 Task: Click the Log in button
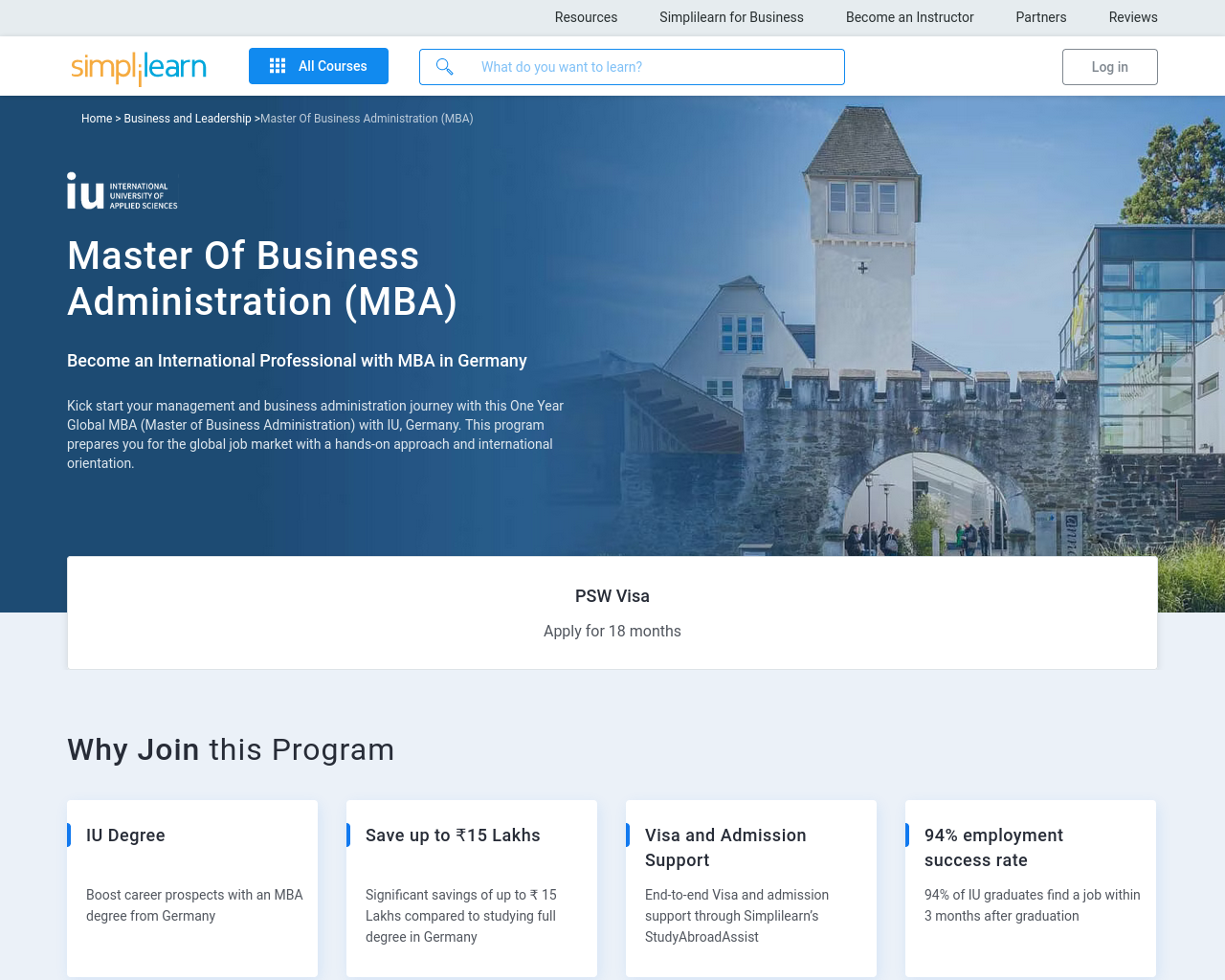(1110, 67)
